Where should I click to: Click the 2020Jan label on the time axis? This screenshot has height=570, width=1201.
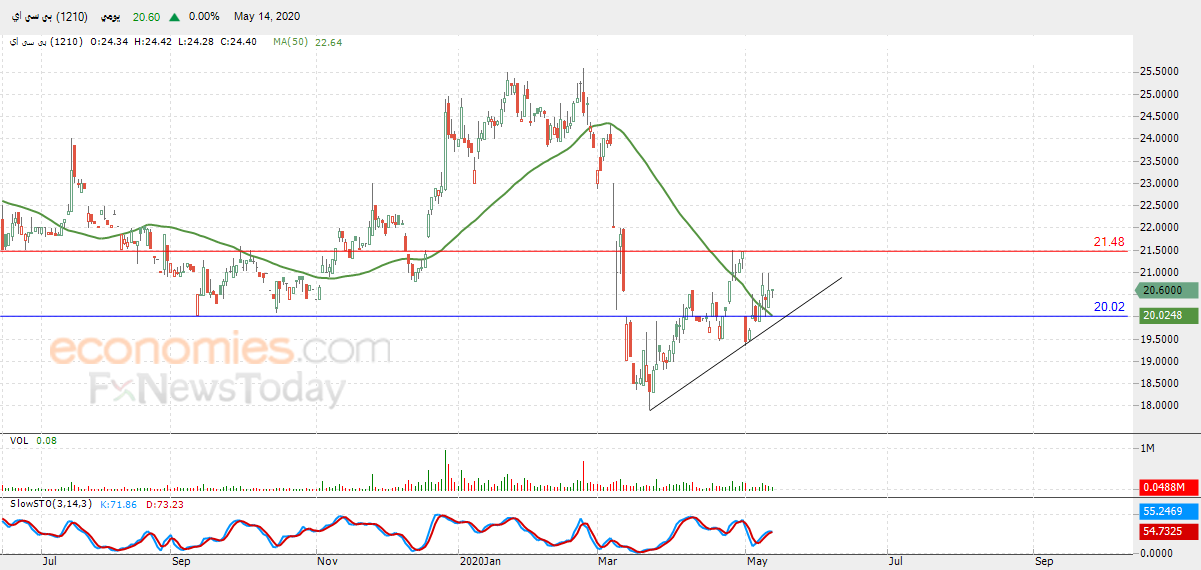pyautogui.click(x=479, y=562)
